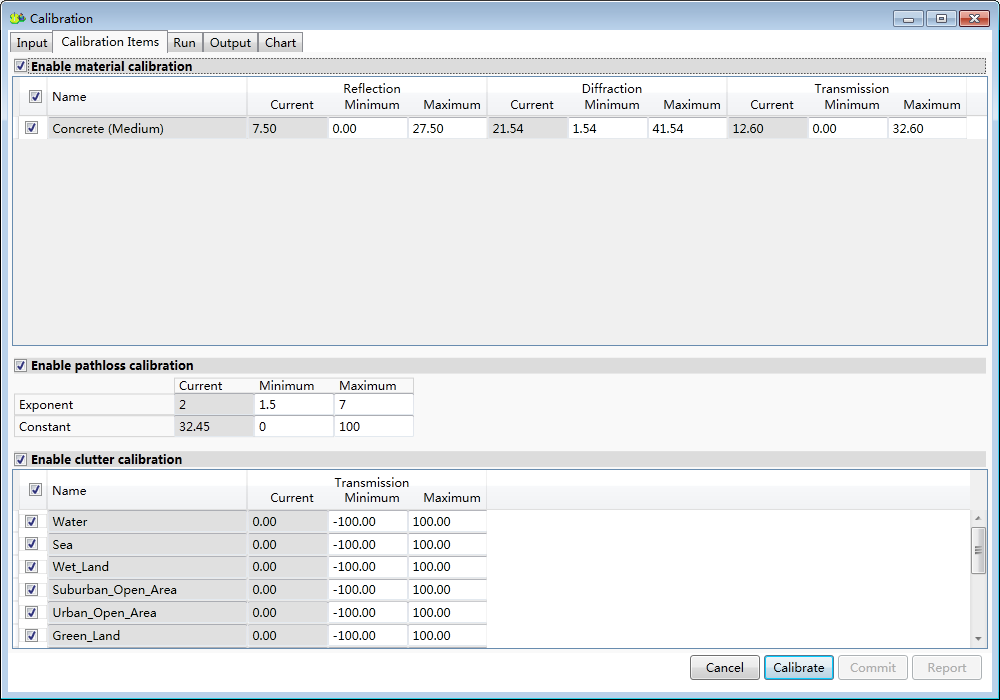The image size is (1000, 700).
Task: Uncheck the Concrete (Medium) material row
Action: pyautogui.click(x=32, y=128)
